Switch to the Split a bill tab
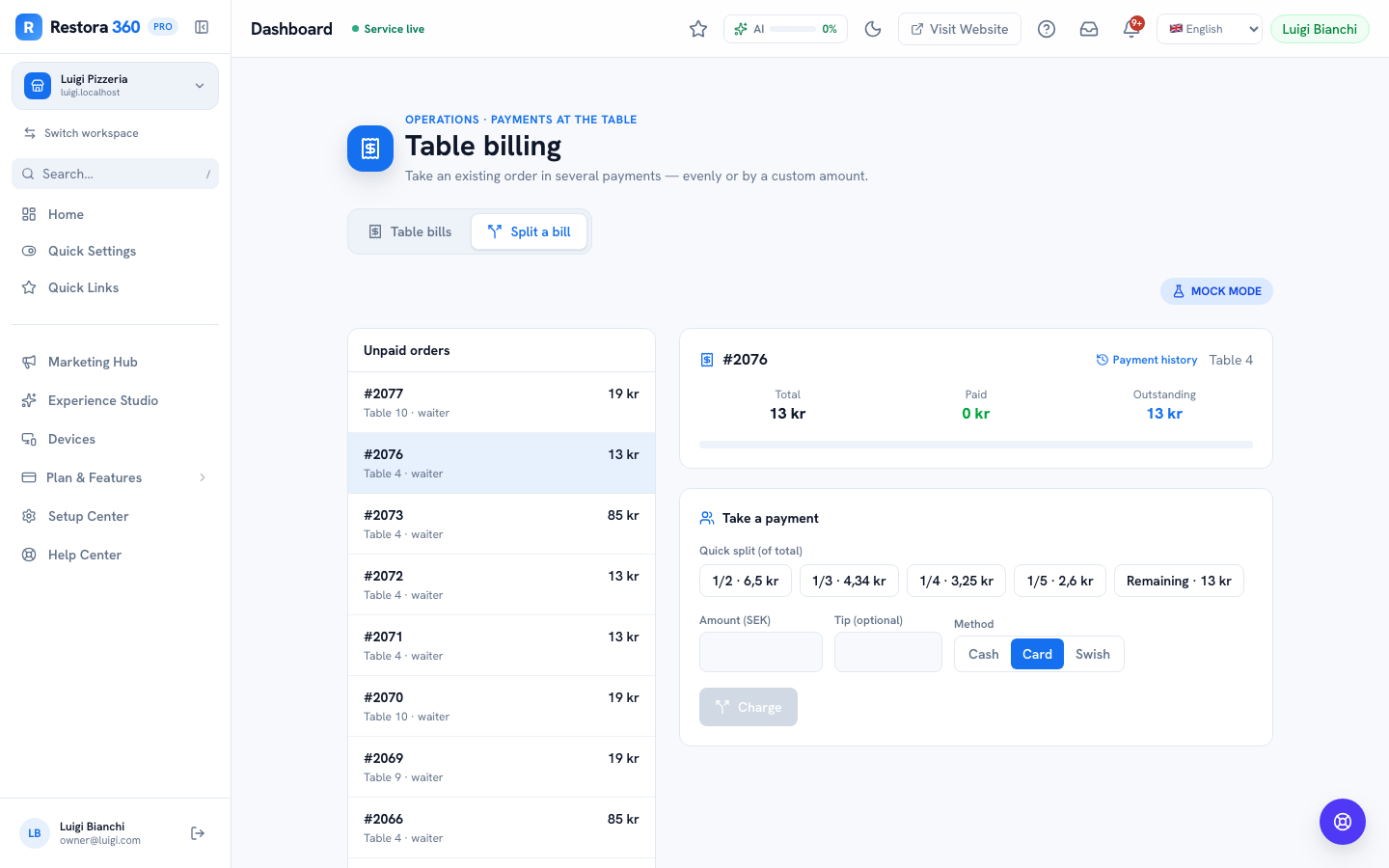This screenshot has height=868, width=1389. point(529,231)
